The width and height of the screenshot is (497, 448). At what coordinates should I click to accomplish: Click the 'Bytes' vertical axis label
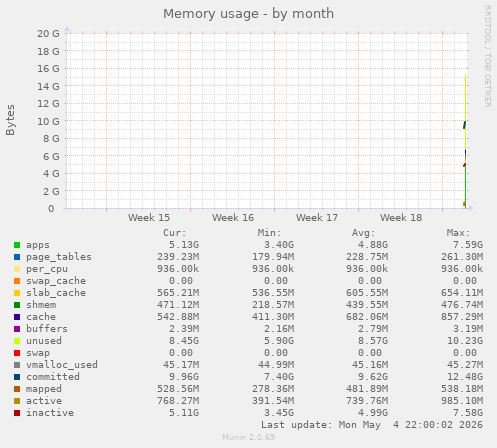pos(10,120)
